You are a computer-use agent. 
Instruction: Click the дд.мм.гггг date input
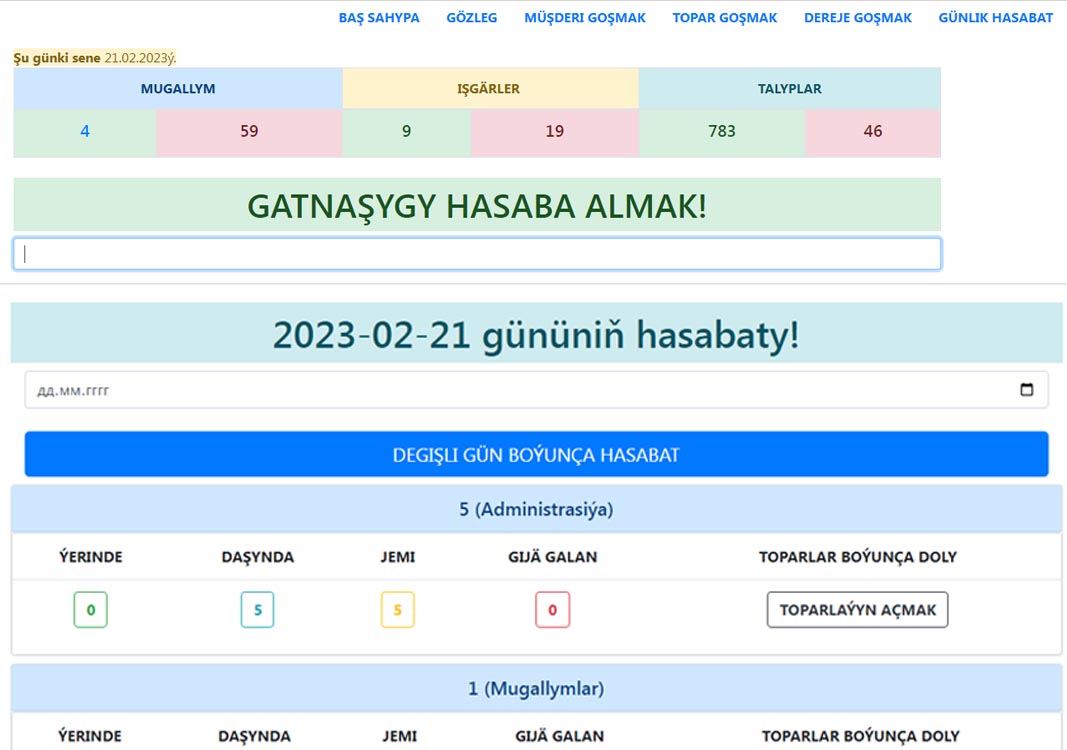pyautogui.click(x=536, y=390)
